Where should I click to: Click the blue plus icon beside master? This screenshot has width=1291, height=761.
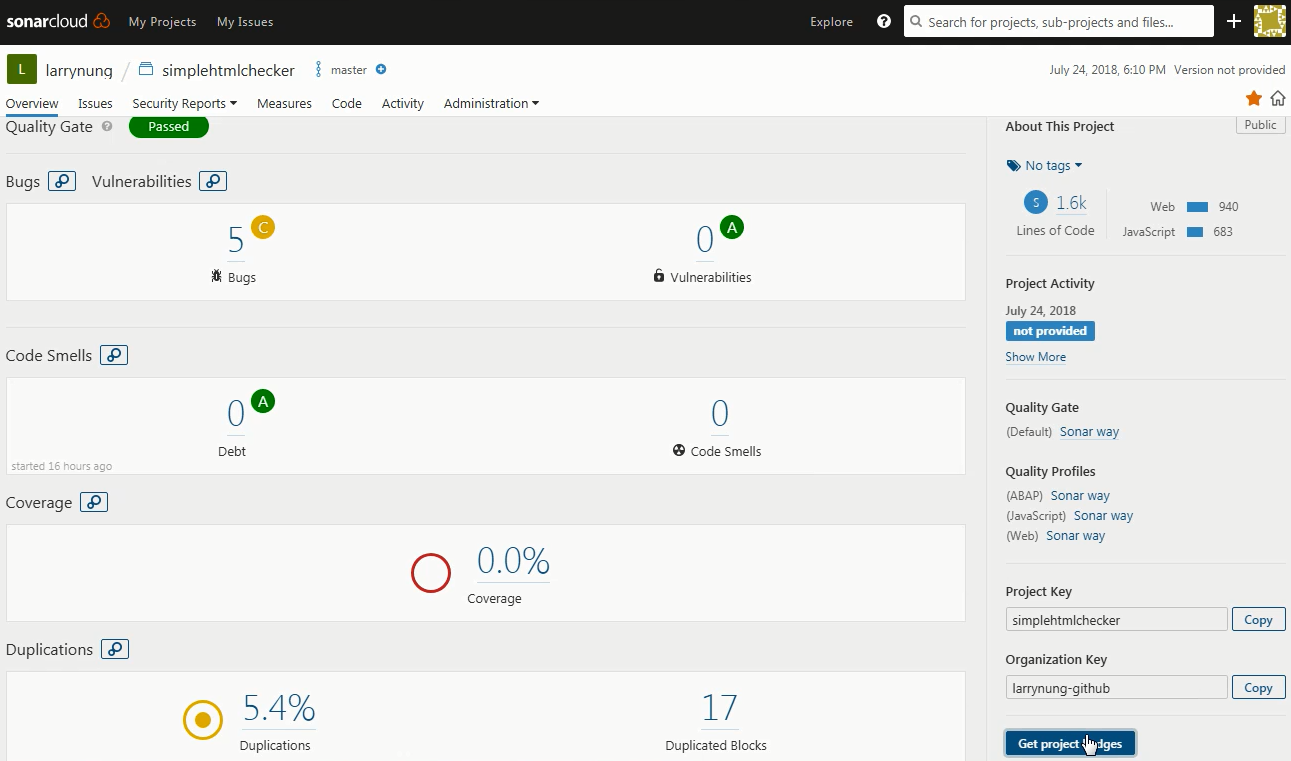(381, 70)
